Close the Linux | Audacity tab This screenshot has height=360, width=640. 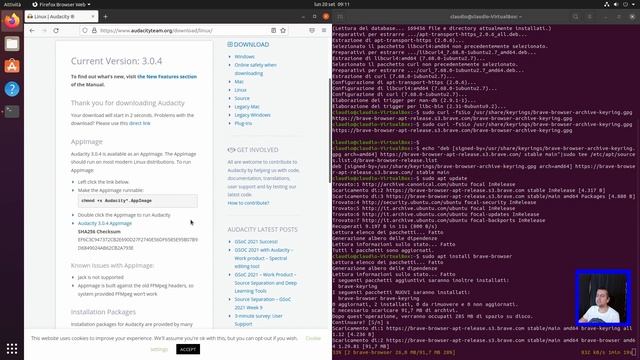[x=93, y=17]
